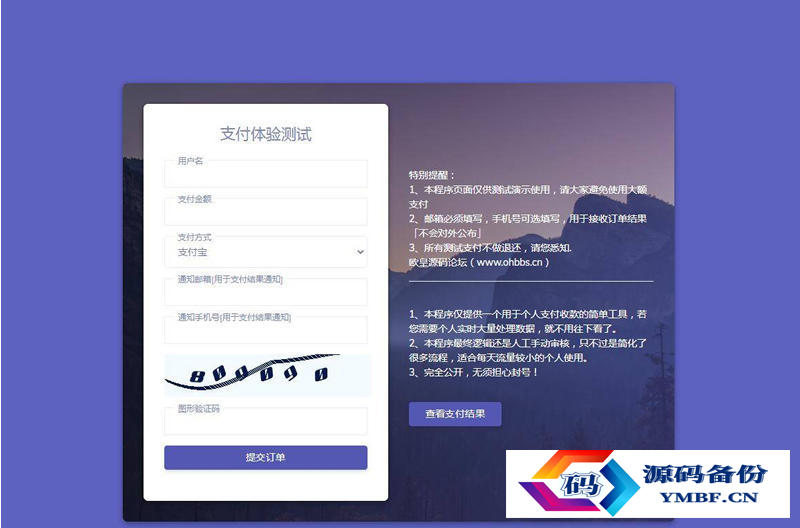The width and height of the screenshot is (800, 528).
Task: Click the colorful 码 logo icon
Action: coord(579,483)
